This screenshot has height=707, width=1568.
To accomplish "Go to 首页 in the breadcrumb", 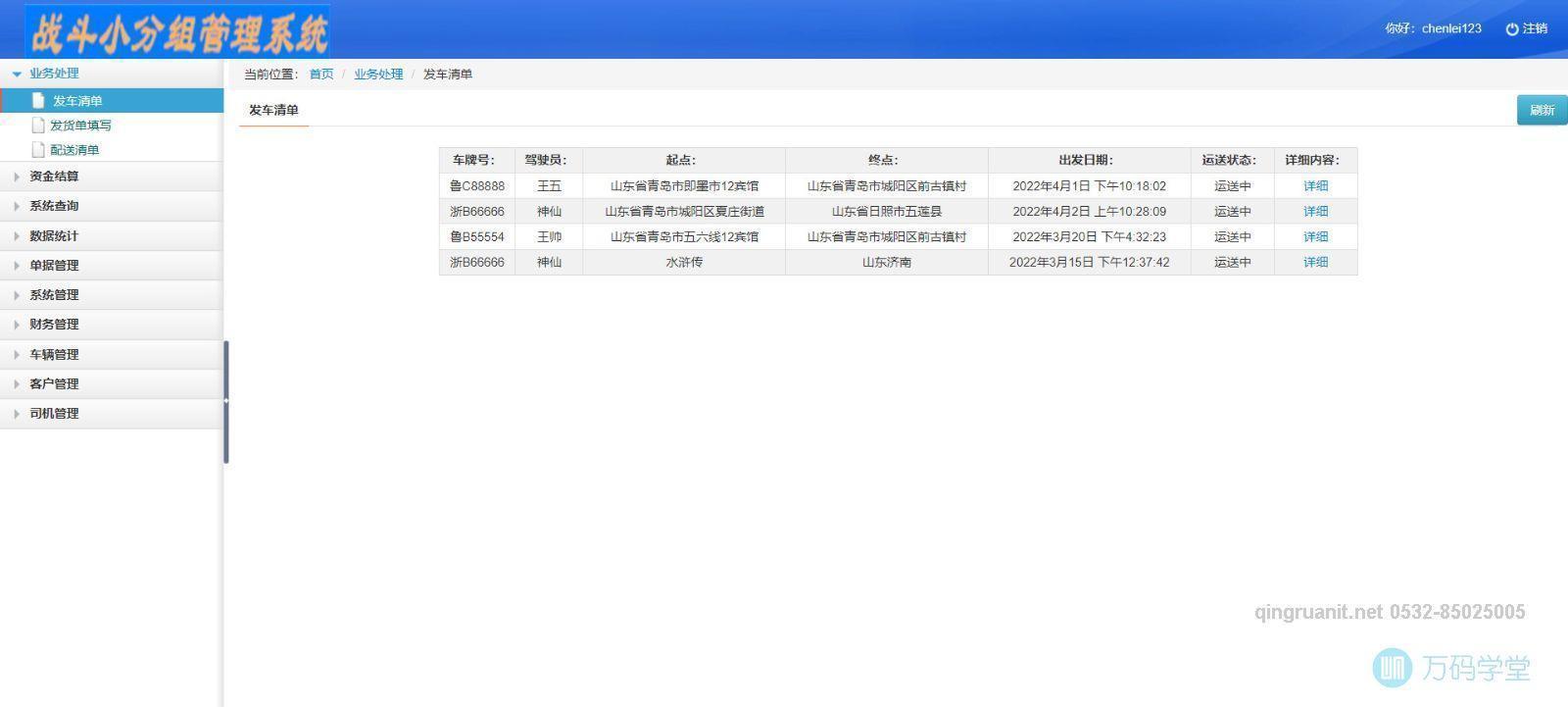I will (321, 75).
